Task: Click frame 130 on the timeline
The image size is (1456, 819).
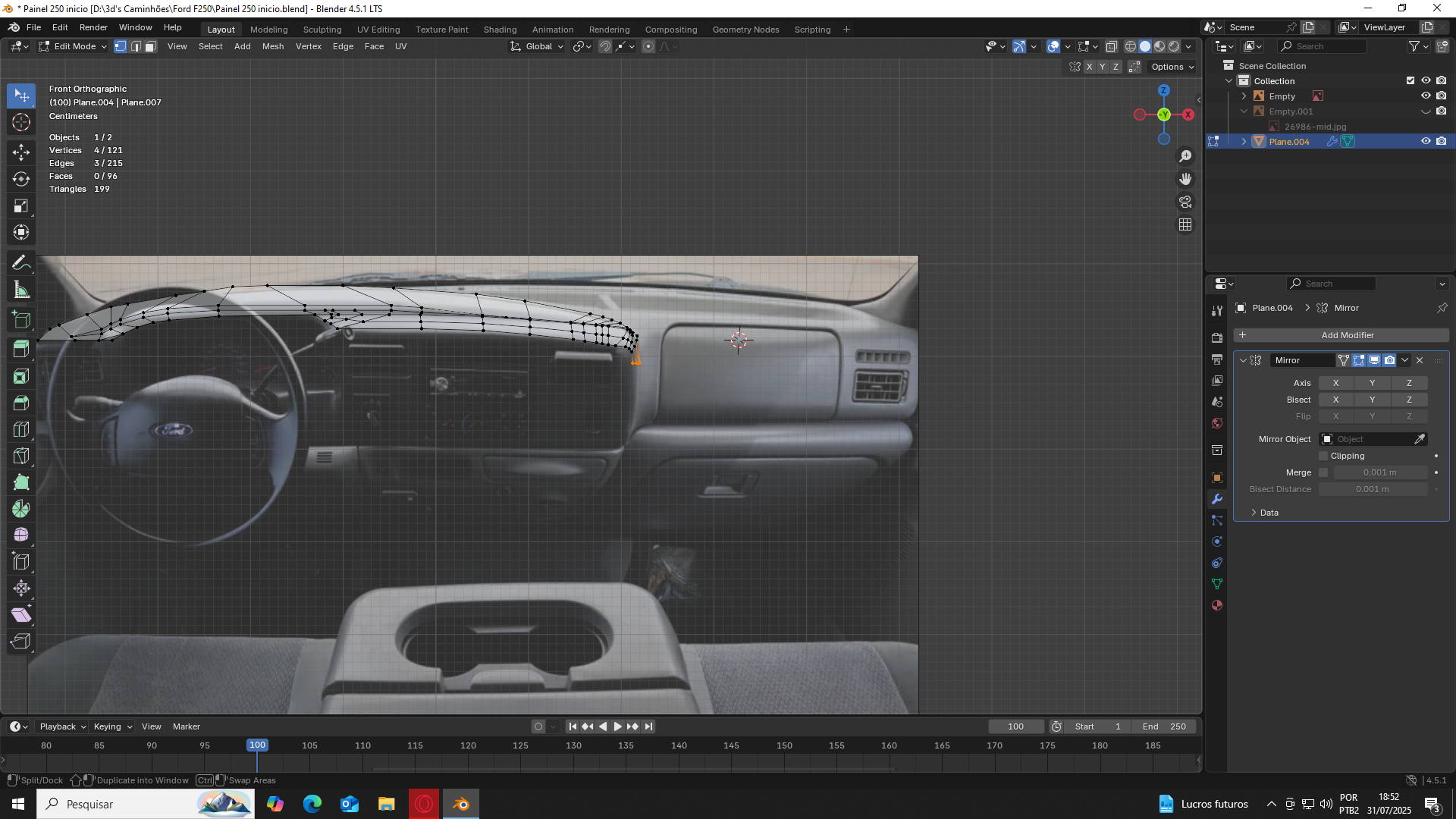Action: (x=573, y=746)
